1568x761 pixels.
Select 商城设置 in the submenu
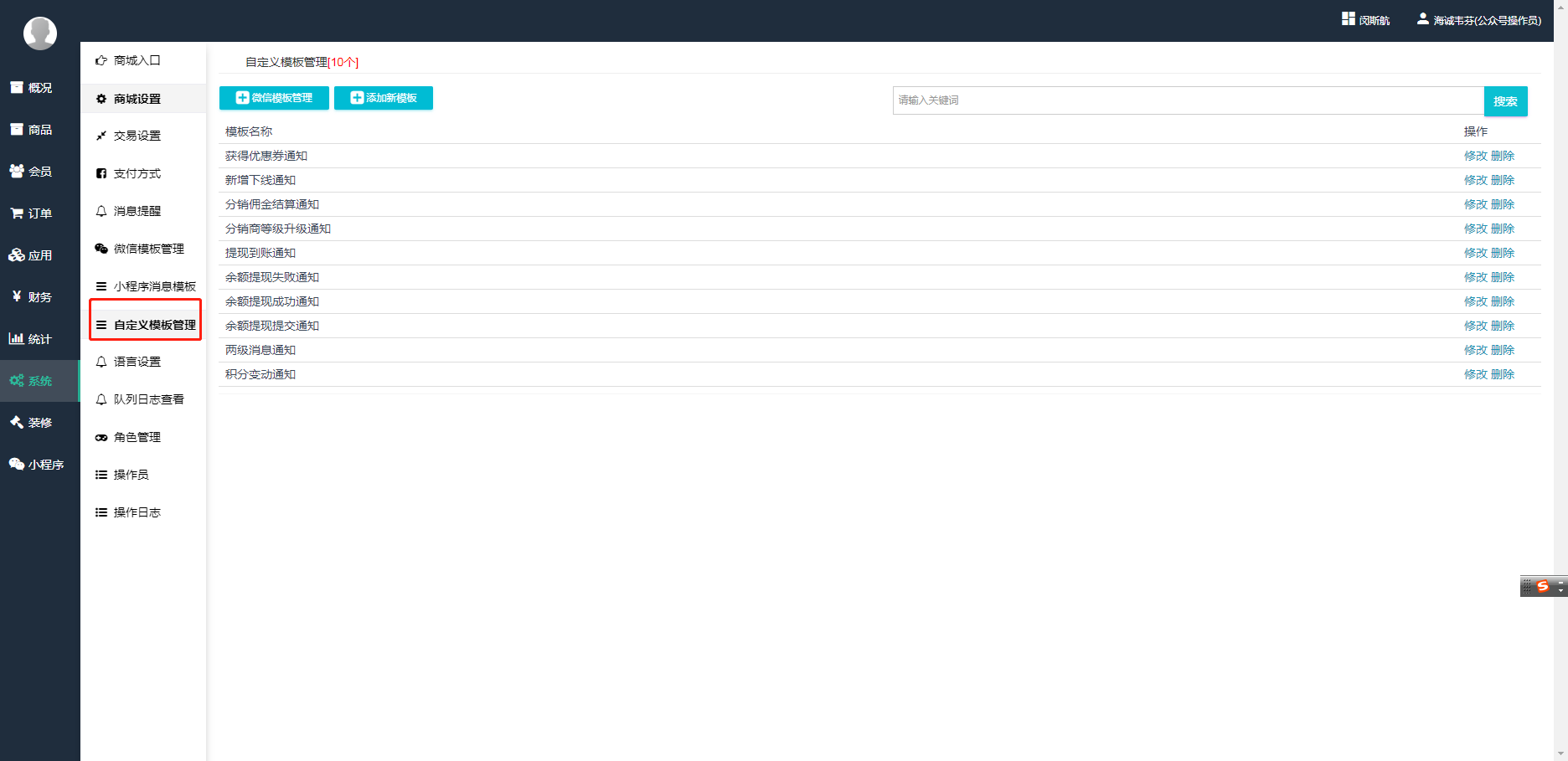click(143, 99)
